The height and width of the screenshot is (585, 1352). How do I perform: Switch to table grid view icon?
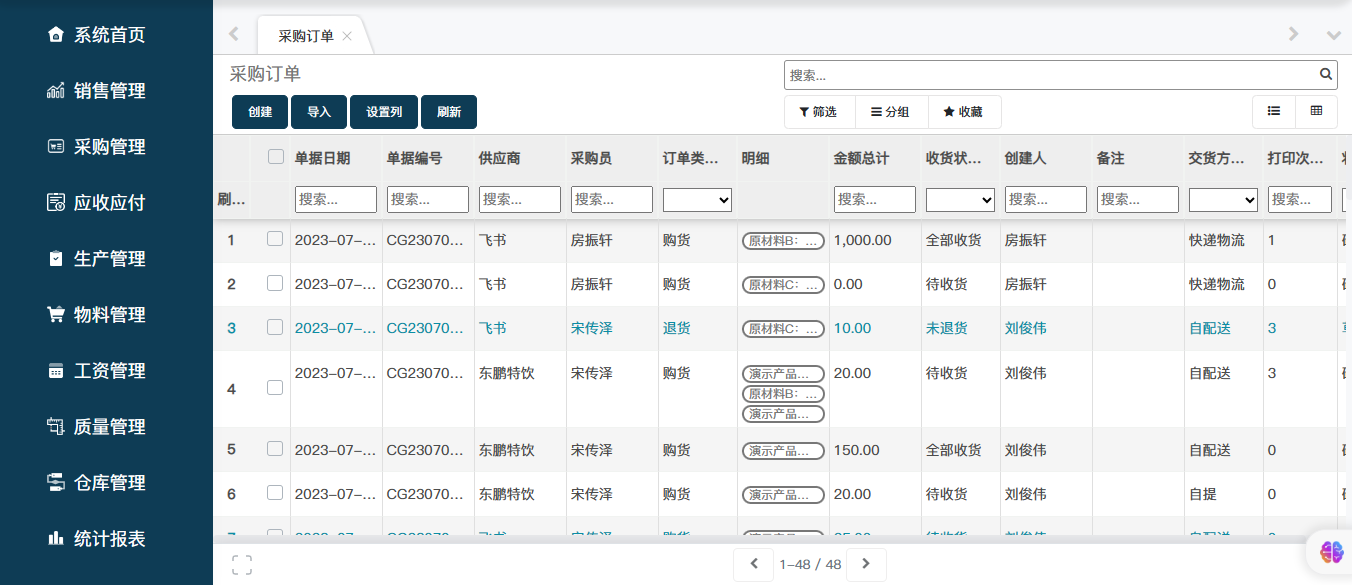(1316, 112)
